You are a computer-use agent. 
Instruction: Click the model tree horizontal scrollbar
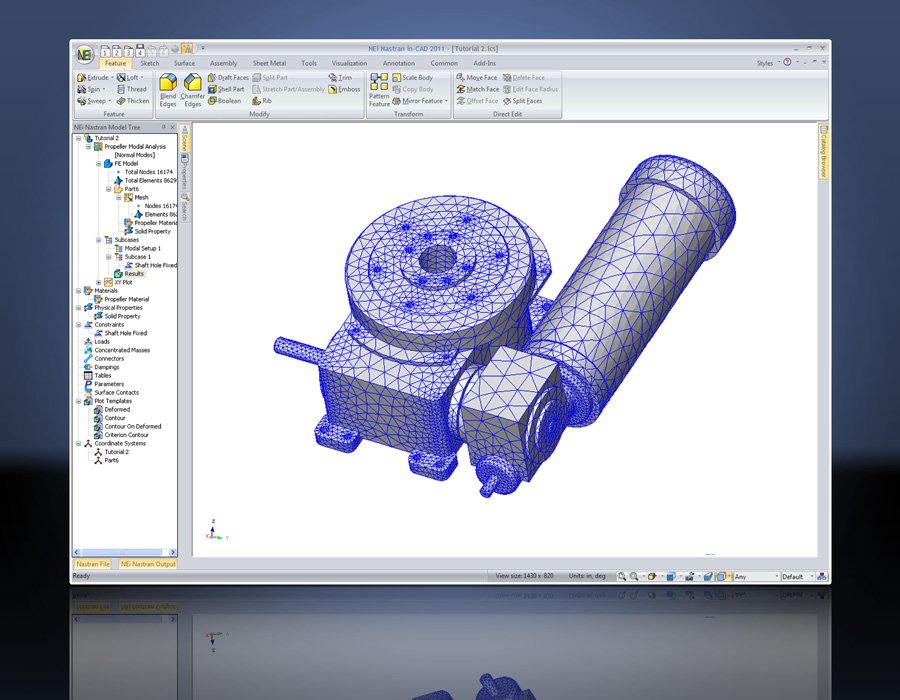[x=124, y=552]
